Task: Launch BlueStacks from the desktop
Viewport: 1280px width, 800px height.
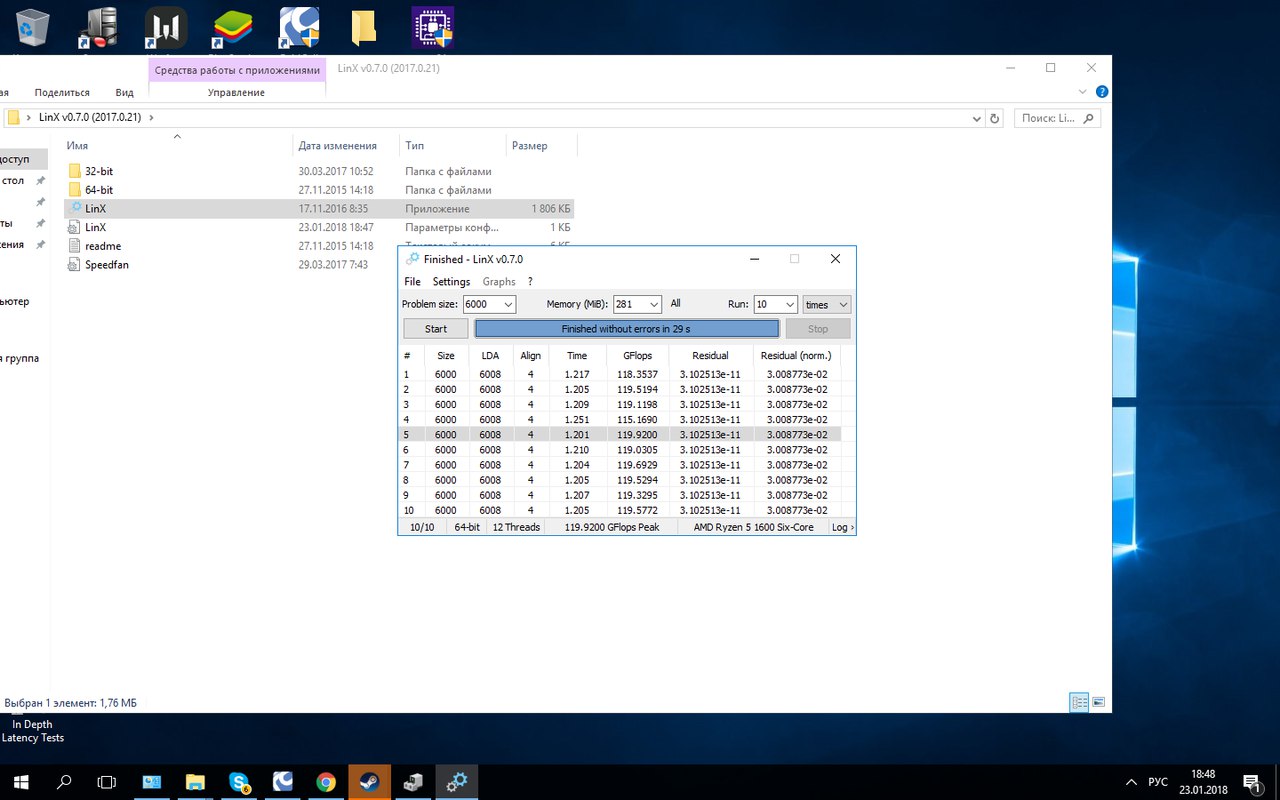Action: tap(232, 27)
